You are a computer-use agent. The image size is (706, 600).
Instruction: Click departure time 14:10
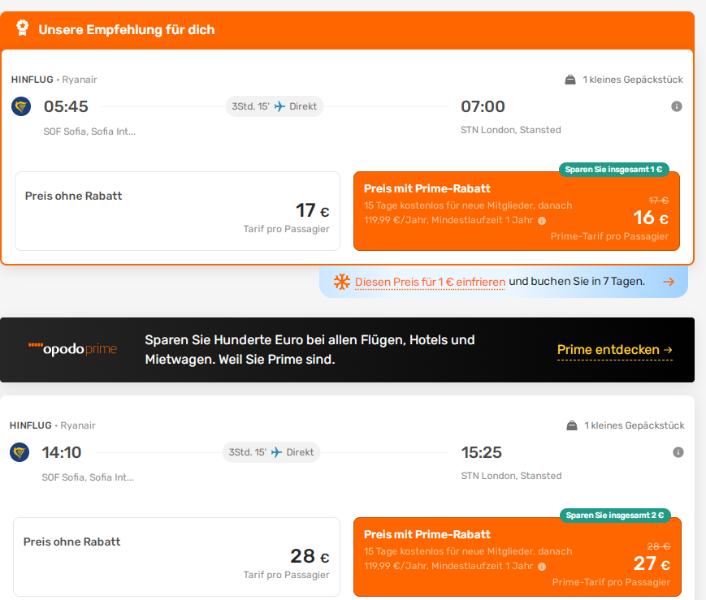click(62, 452)
